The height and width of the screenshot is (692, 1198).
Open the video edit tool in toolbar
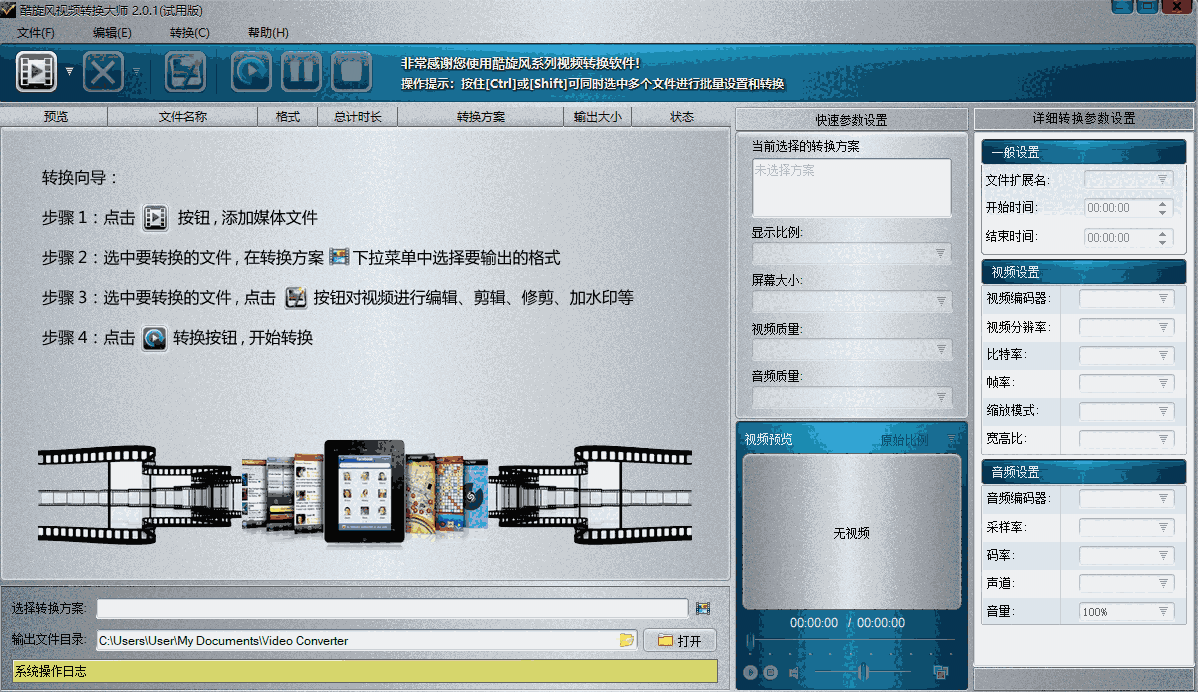pyautogui.click(x=185, y=71)
